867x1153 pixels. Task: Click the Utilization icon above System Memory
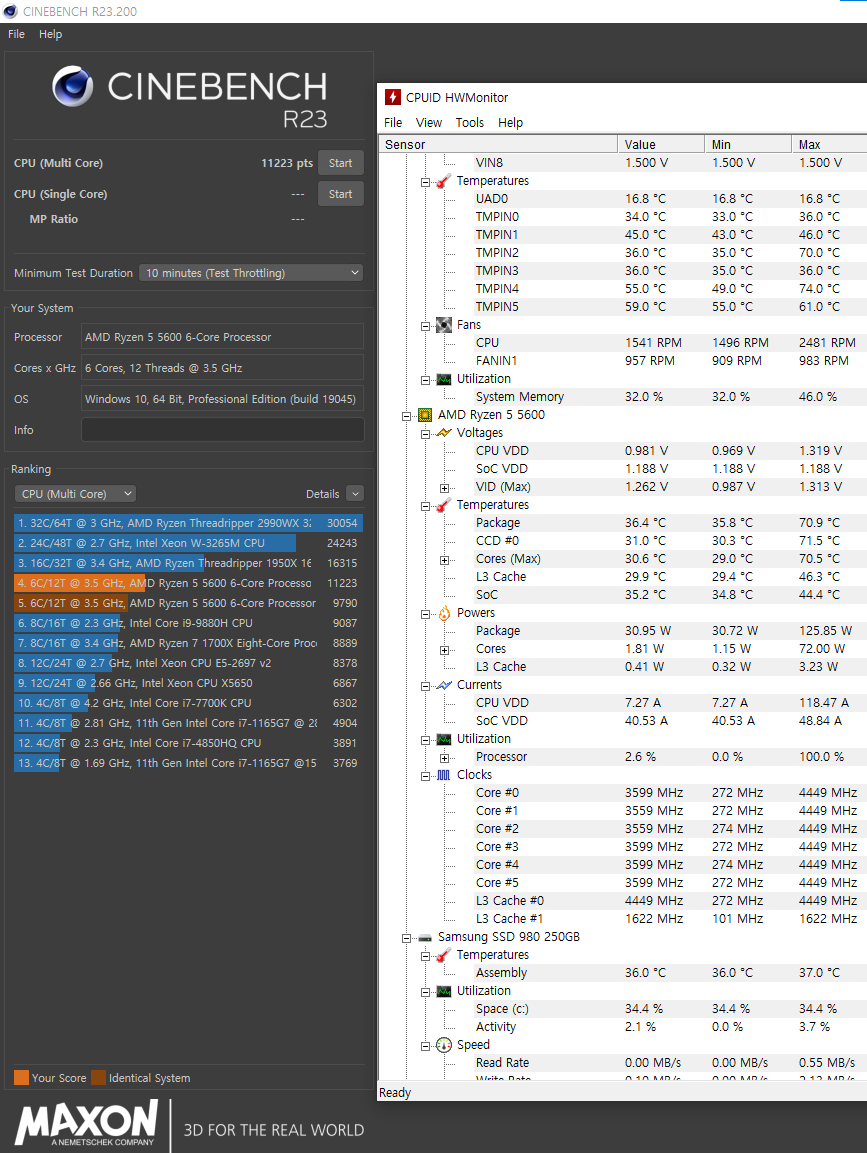(443, 379)
